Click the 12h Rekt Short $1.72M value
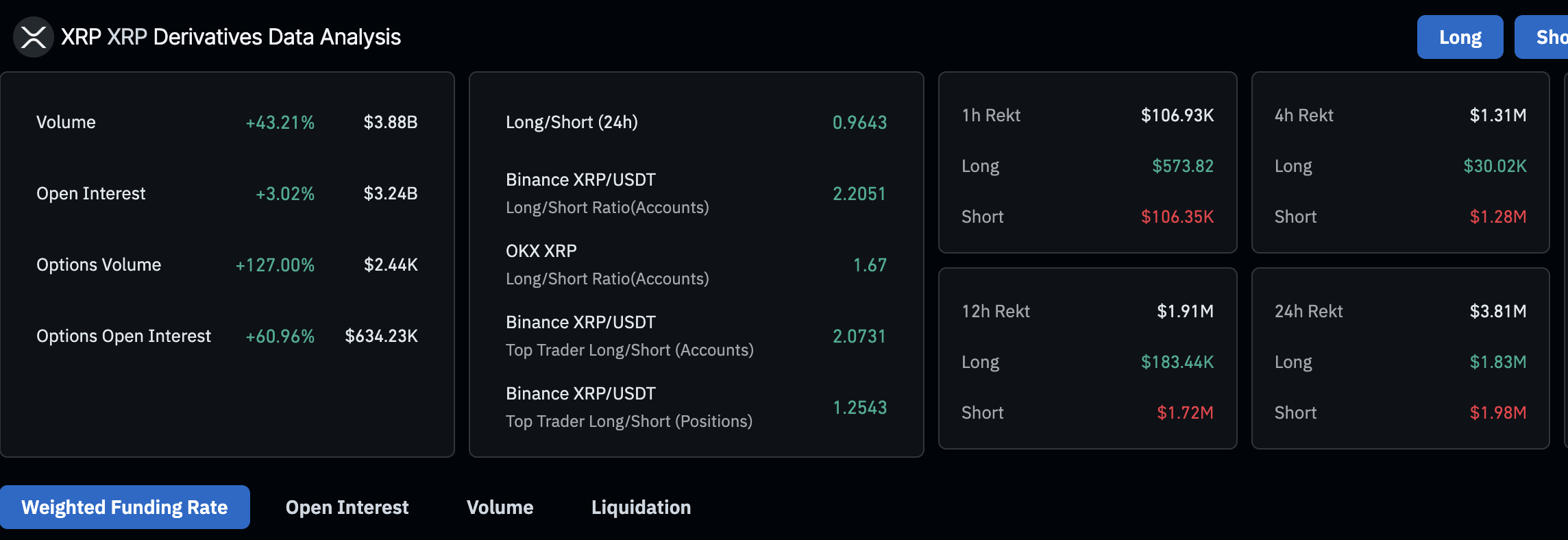 tap(1185, 413)
